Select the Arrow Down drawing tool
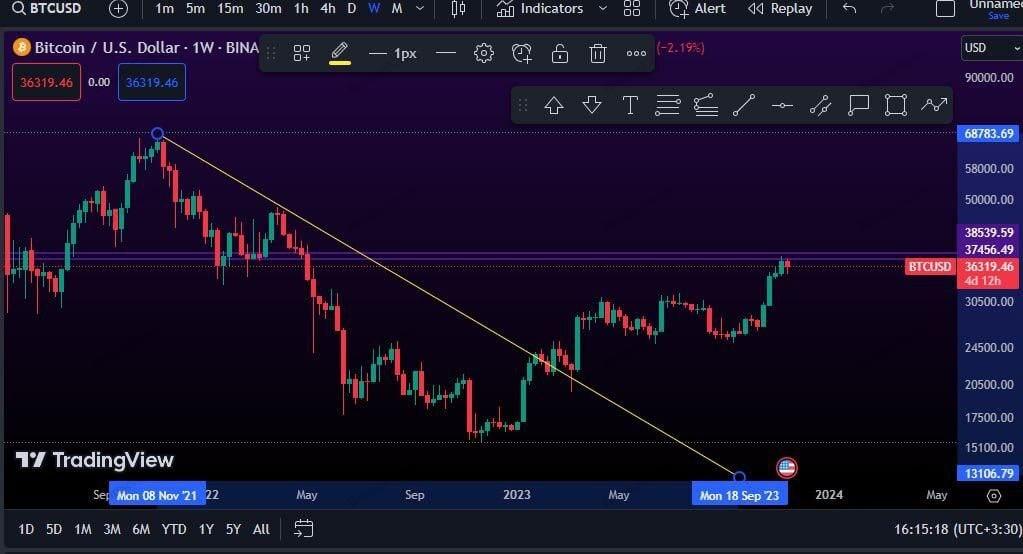Image resolution: width=1023 pixels, height=554 pixels. 592,105
